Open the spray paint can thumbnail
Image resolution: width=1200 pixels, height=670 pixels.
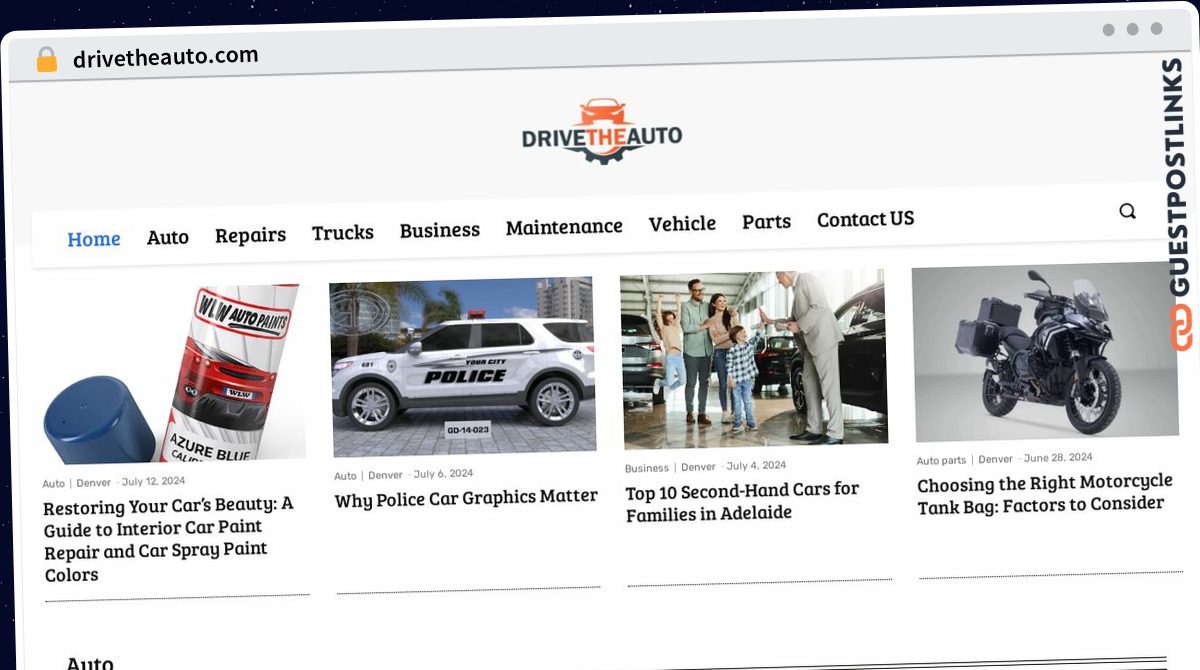(174, 376)
